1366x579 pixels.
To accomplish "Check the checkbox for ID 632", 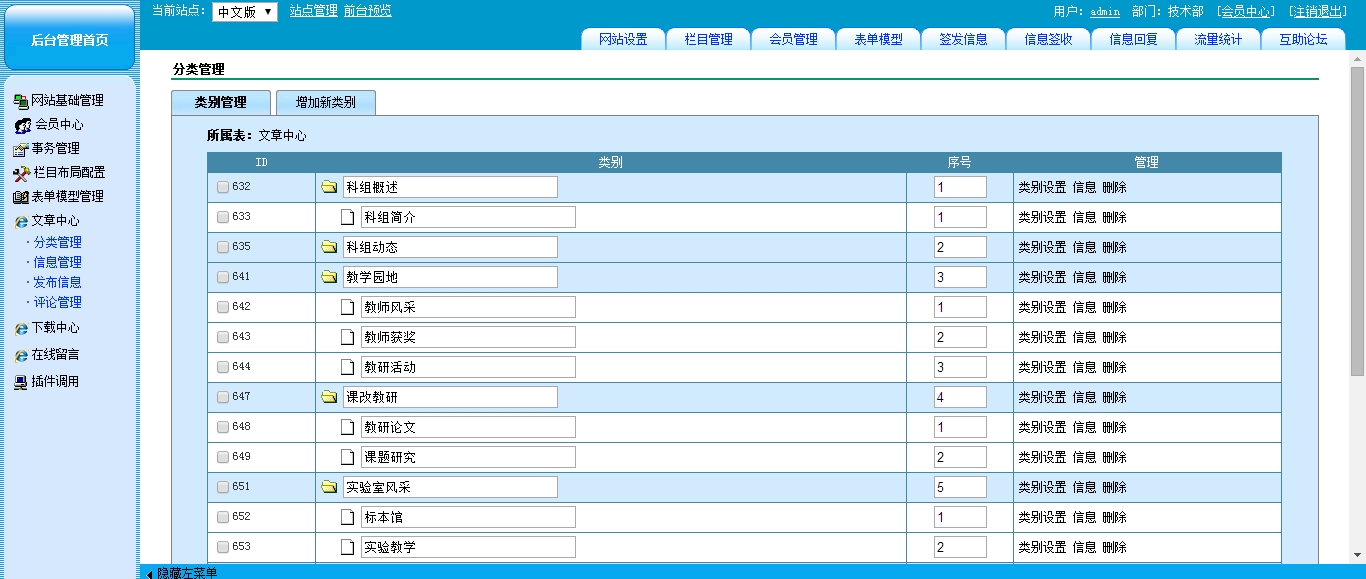I will [x=223, y=187].
